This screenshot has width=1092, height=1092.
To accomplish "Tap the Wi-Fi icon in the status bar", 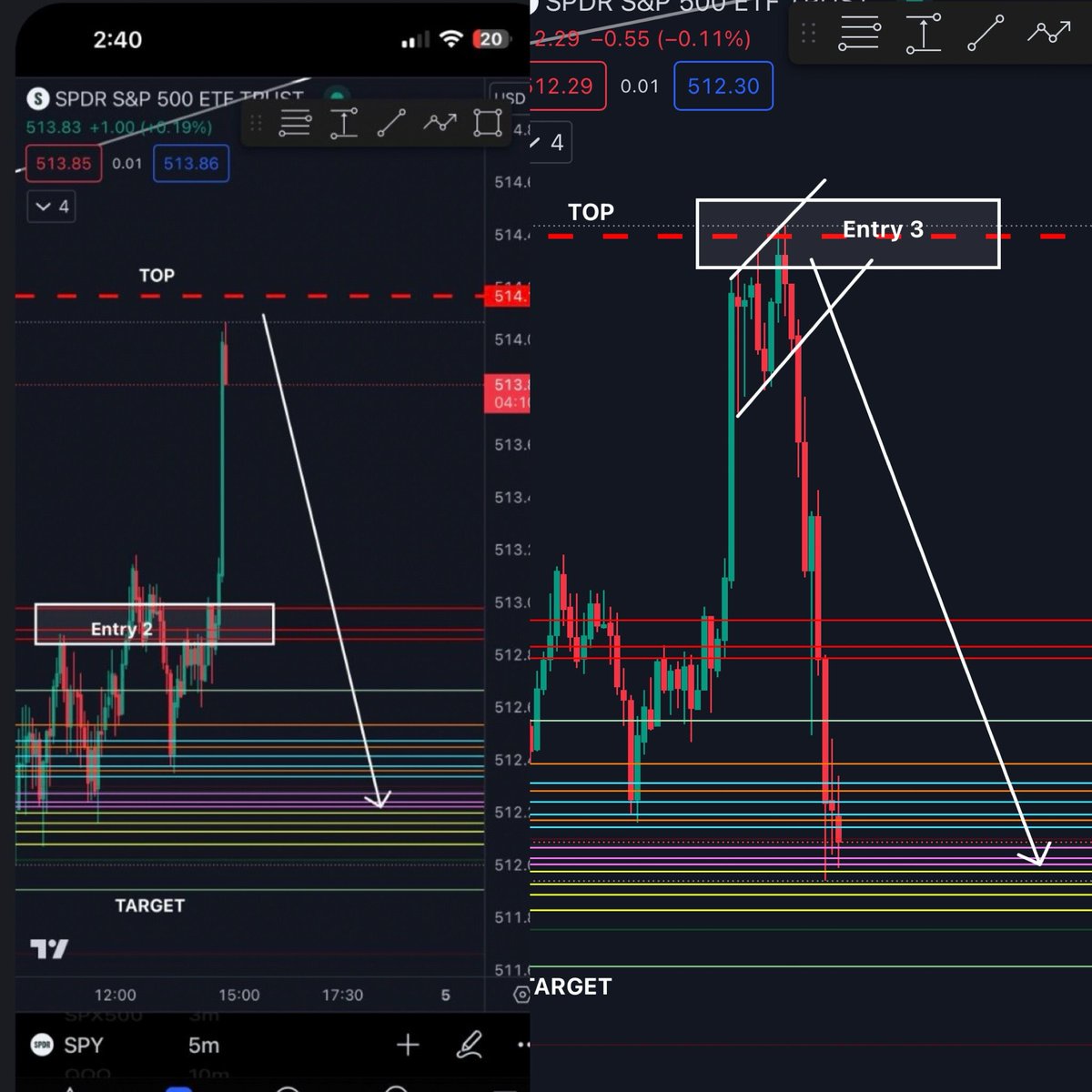I will point(450,39).
